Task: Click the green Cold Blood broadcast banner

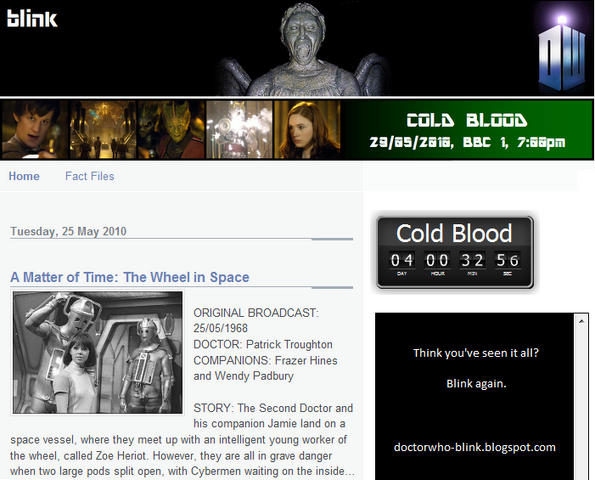Action: [468, 130]
